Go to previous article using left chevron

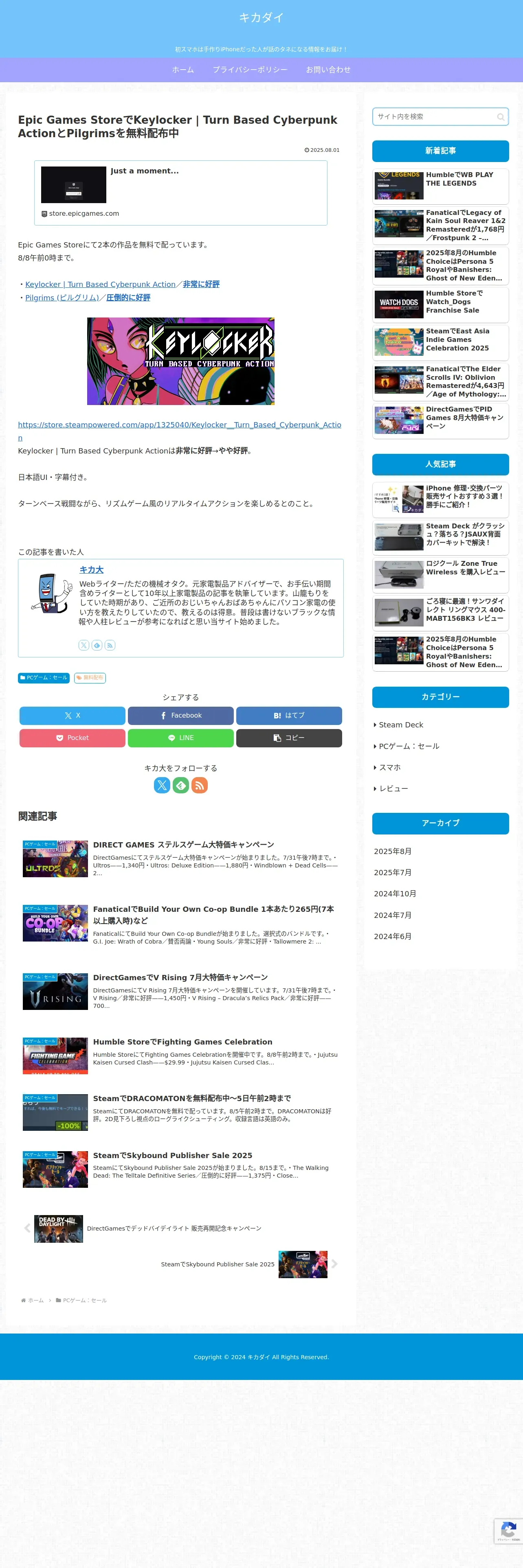[x=27, y=1228]
